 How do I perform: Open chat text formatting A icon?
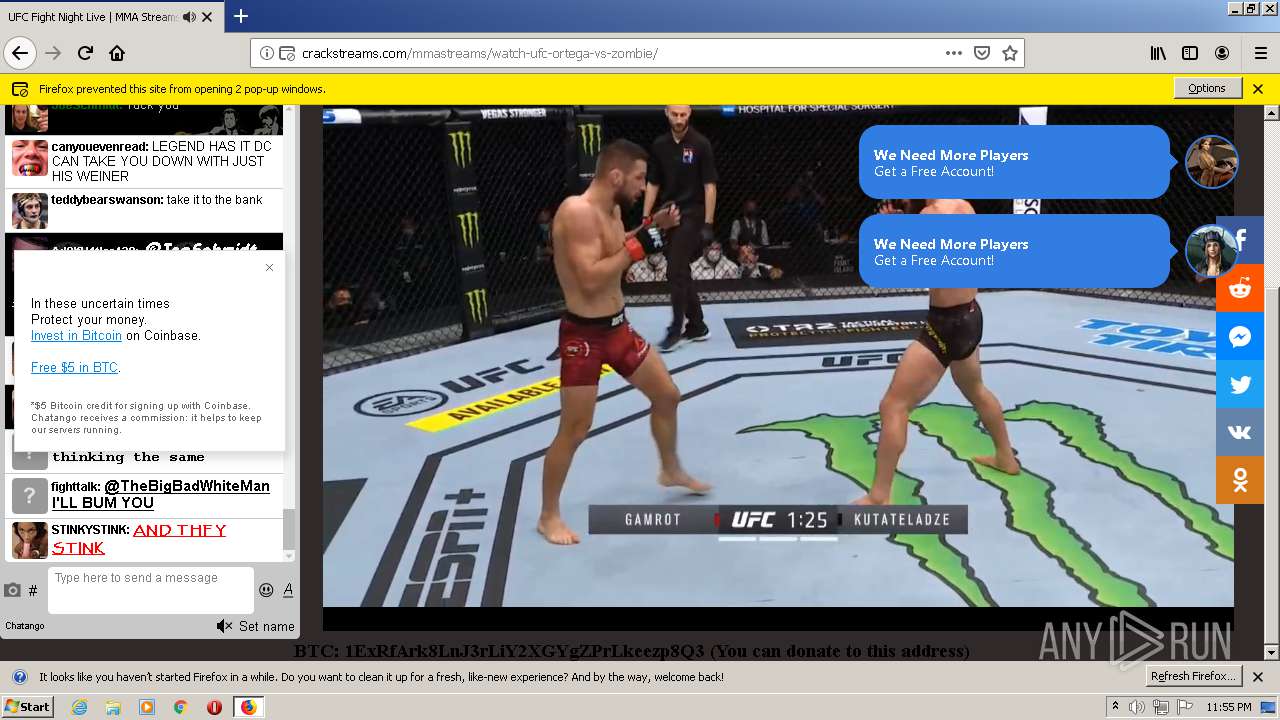(288, 590)
